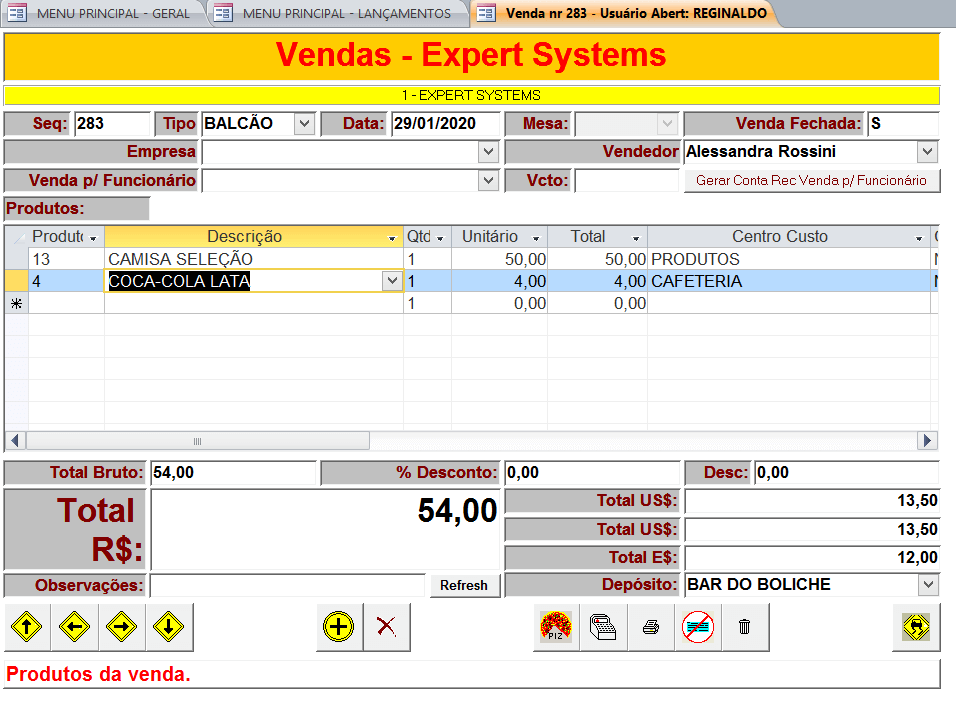
Task: Open the pizza PIZ icon button
Action: click(556, 627)
